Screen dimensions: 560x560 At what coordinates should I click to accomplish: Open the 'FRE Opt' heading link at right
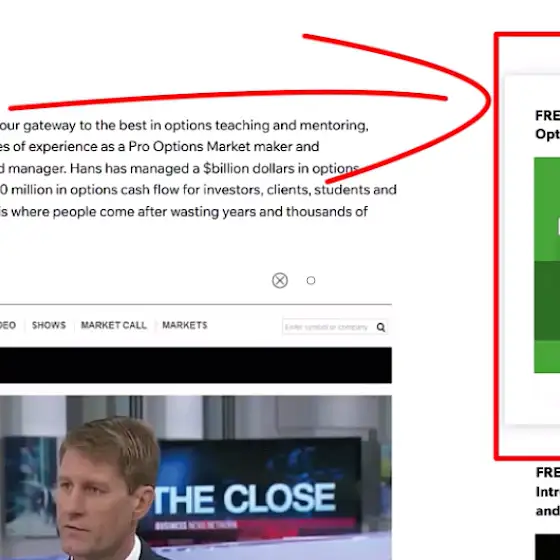tap(548, 125)
